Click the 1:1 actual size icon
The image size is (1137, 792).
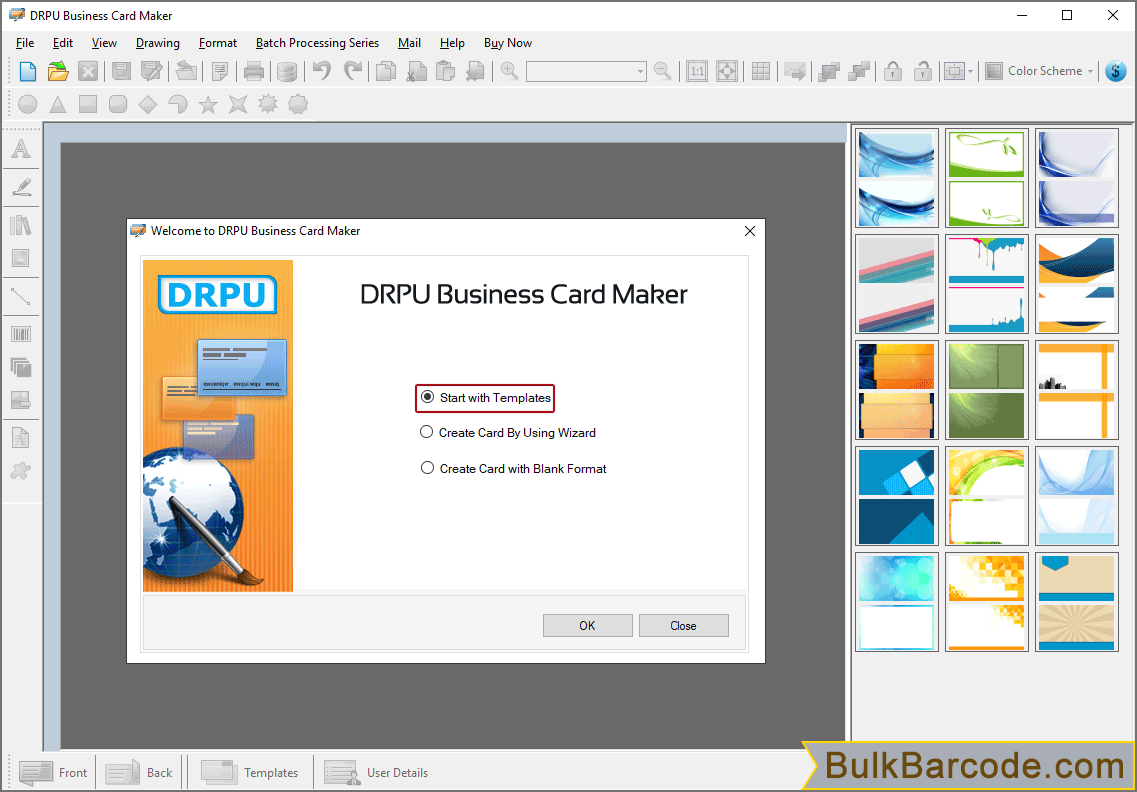pos(697,71)
